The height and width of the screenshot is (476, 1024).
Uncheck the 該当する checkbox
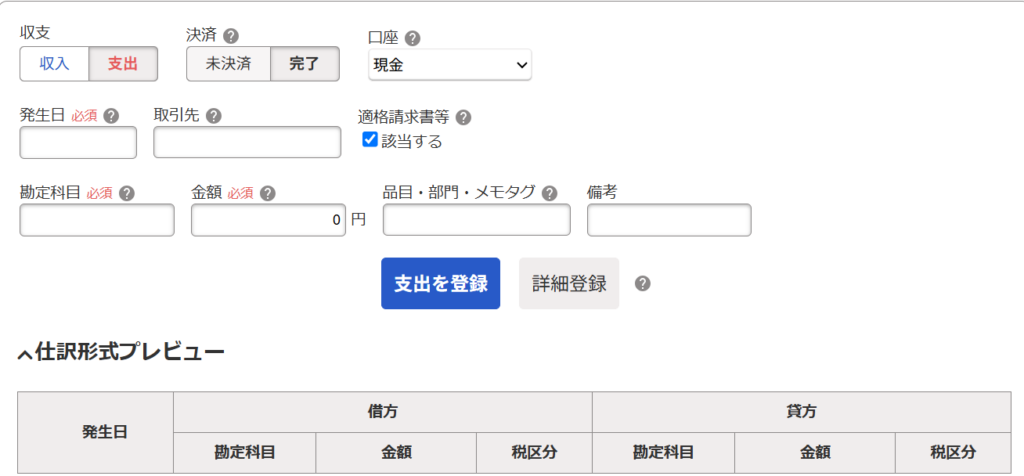[x=370, y=139]
